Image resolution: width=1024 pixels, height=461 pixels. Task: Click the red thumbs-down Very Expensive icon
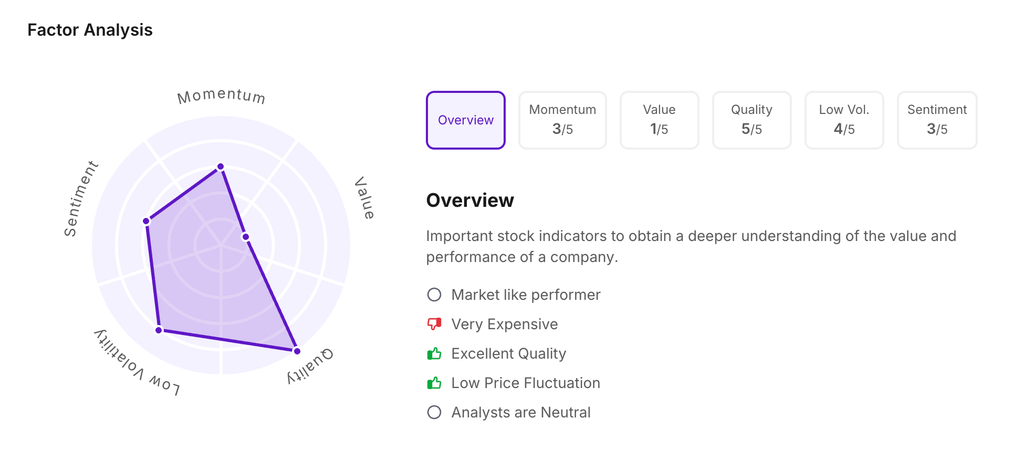click(434, 324)
